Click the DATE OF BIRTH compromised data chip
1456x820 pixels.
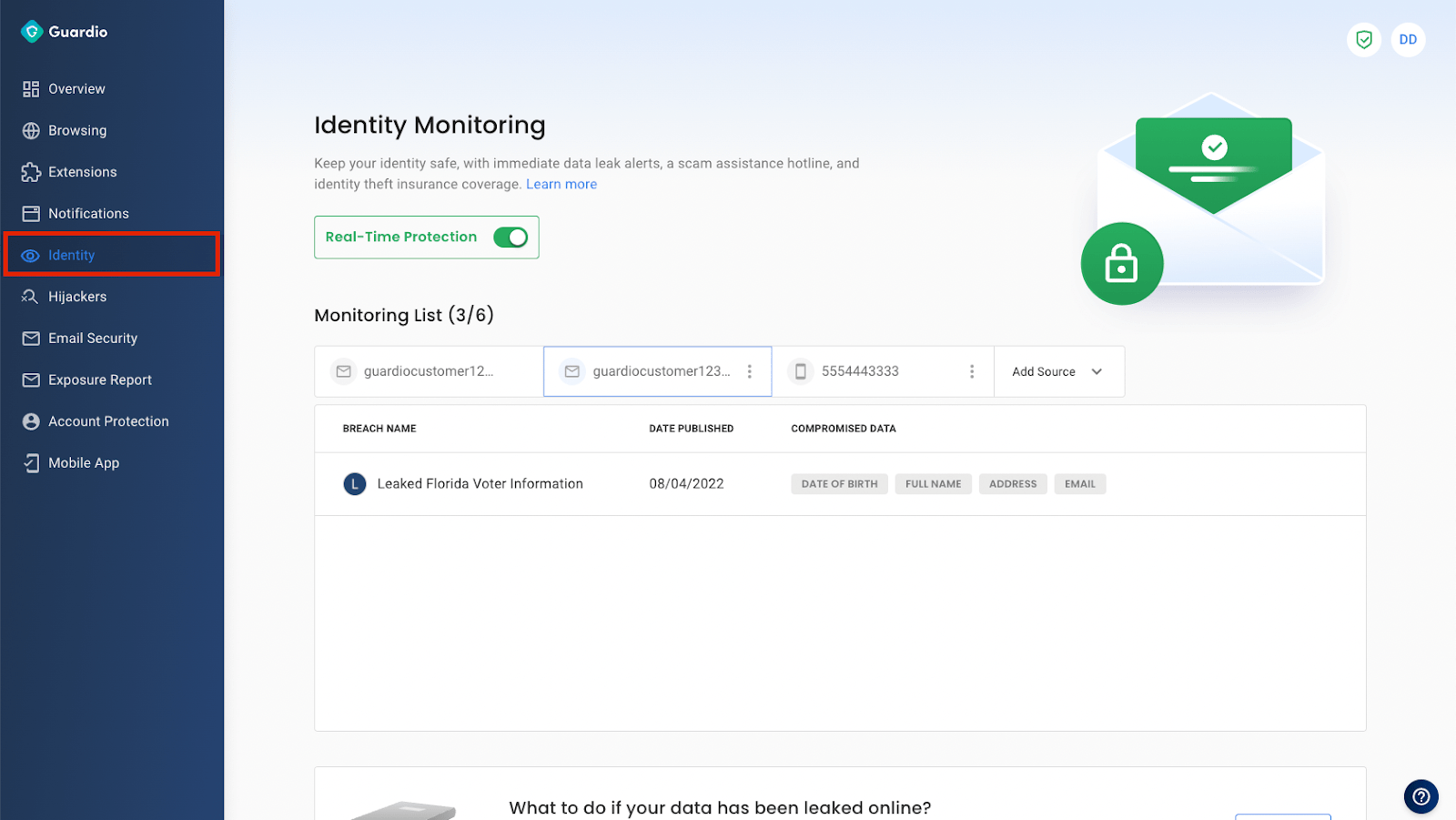pyautogui.click(x=839, y=483)
